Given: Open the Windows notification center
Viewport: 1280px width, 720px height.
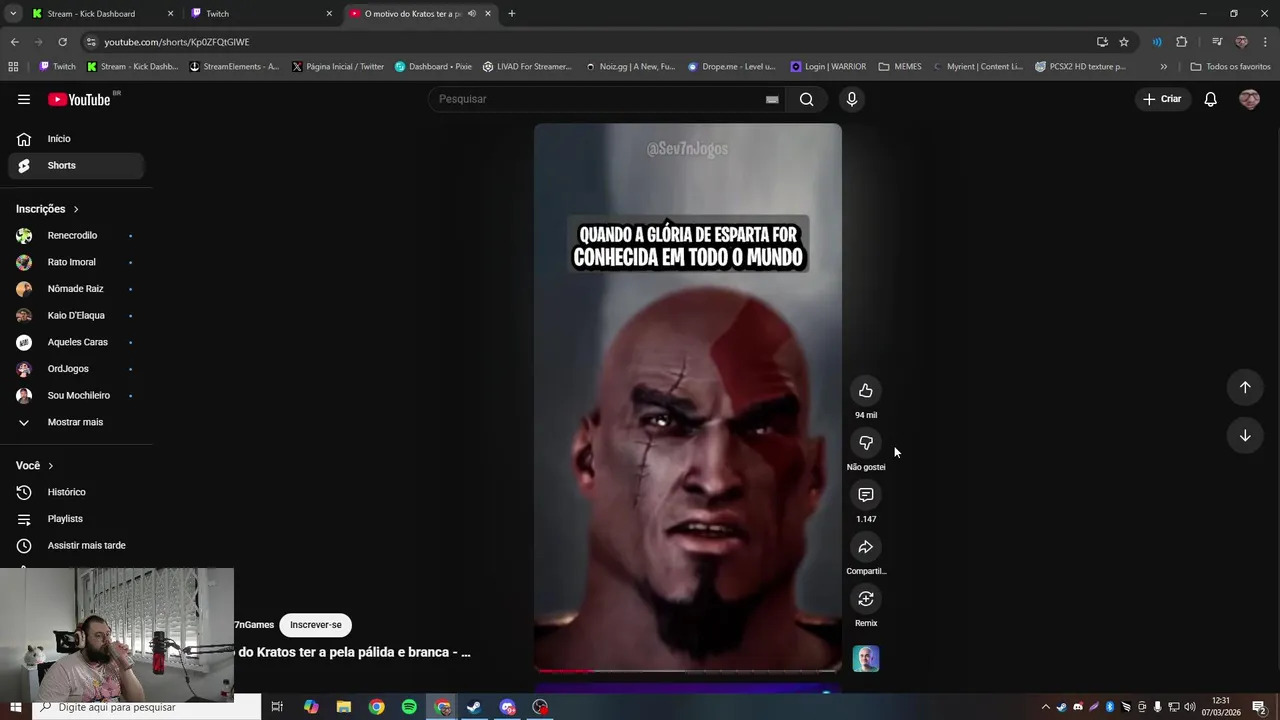Looking at the screenshot, I should pos(1259,707).
